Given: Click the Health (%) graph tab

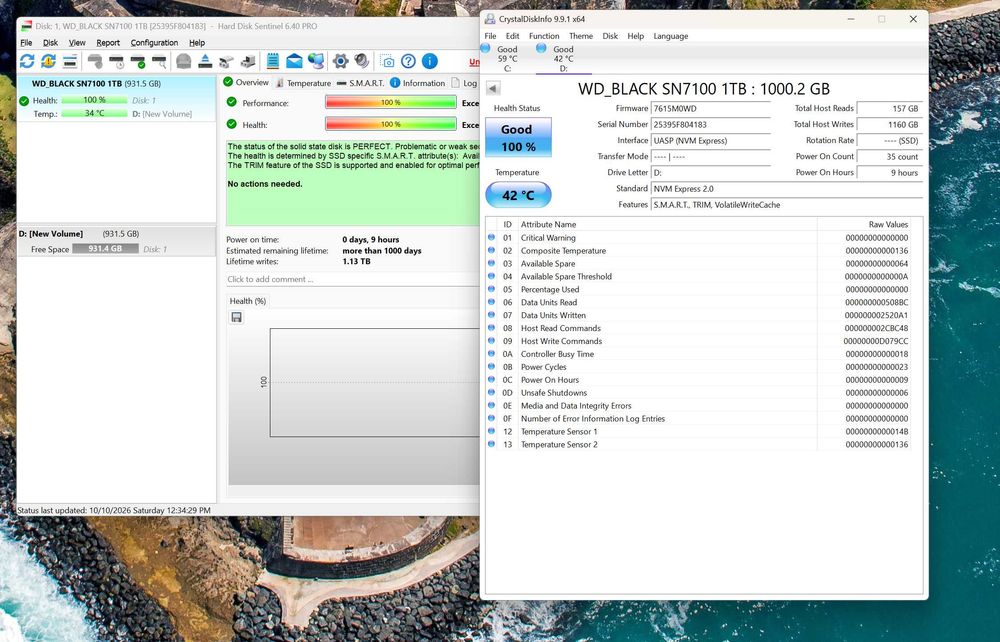Looking at the screenshot, I should pos(248,301).
